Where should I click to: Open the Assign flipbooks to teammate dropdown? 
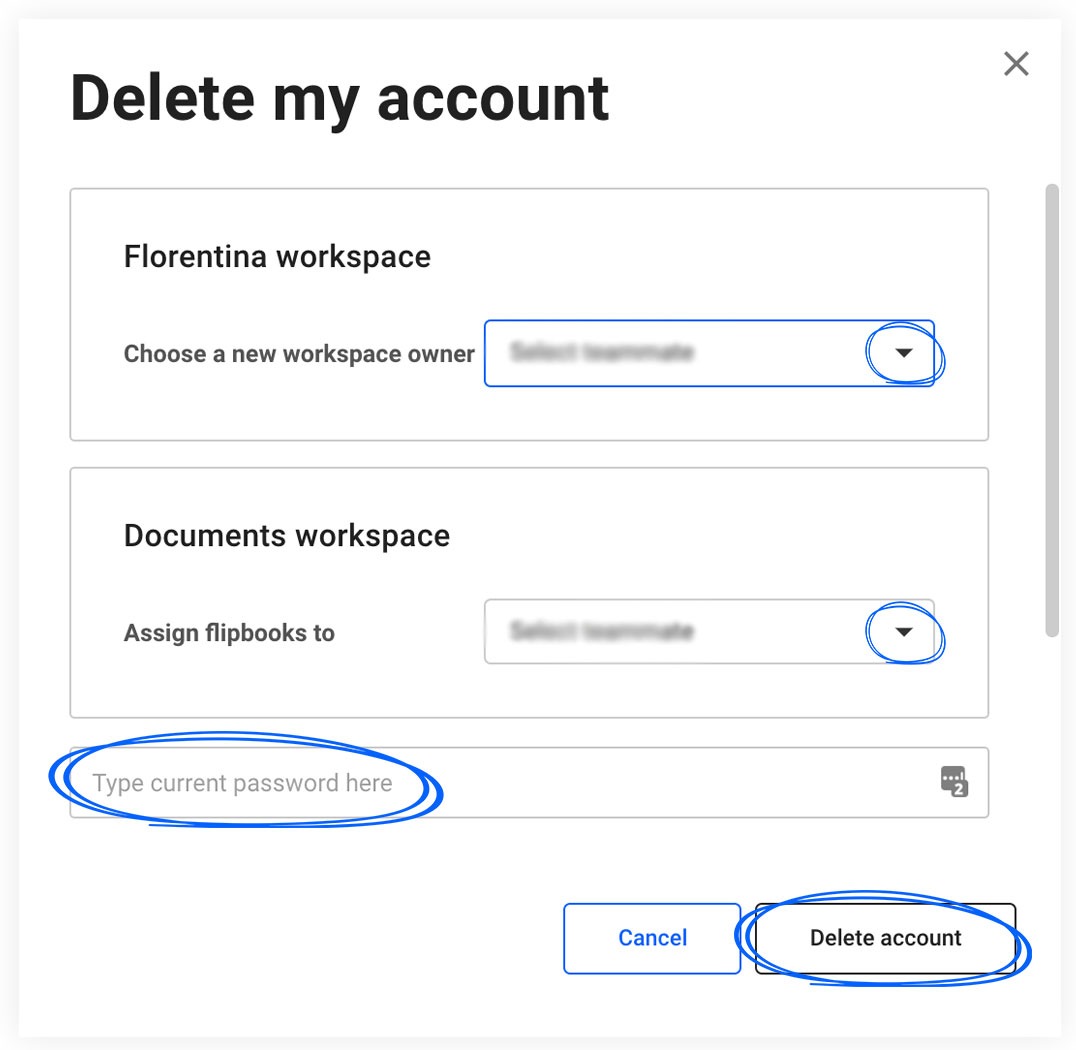(710, 632)
